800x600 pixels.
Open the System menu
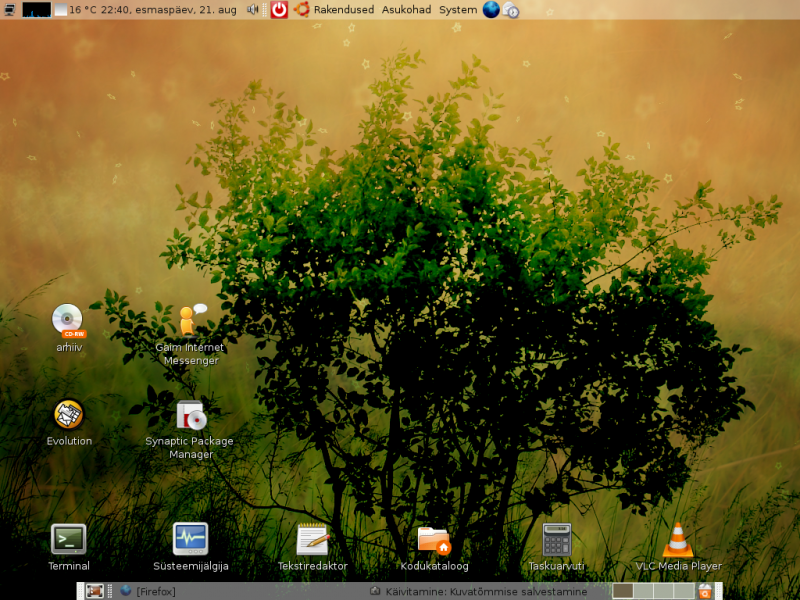[458, 10]
